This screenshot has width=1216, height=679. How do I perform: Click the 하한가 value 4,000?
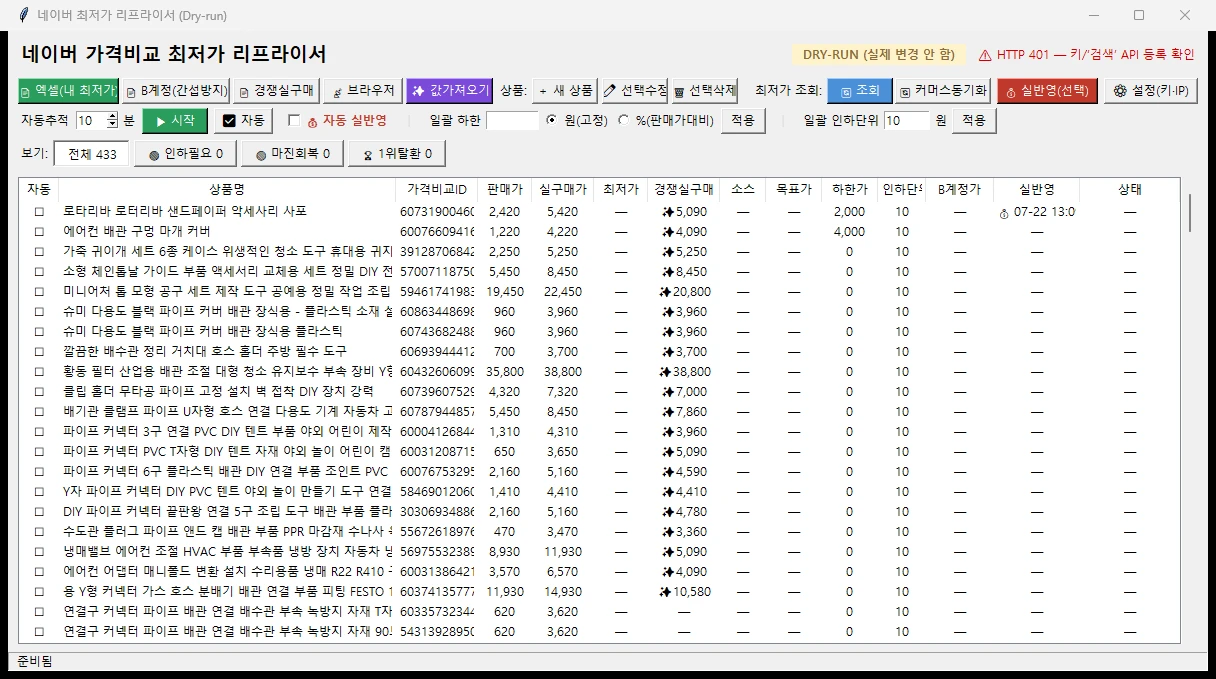[849, 232]
